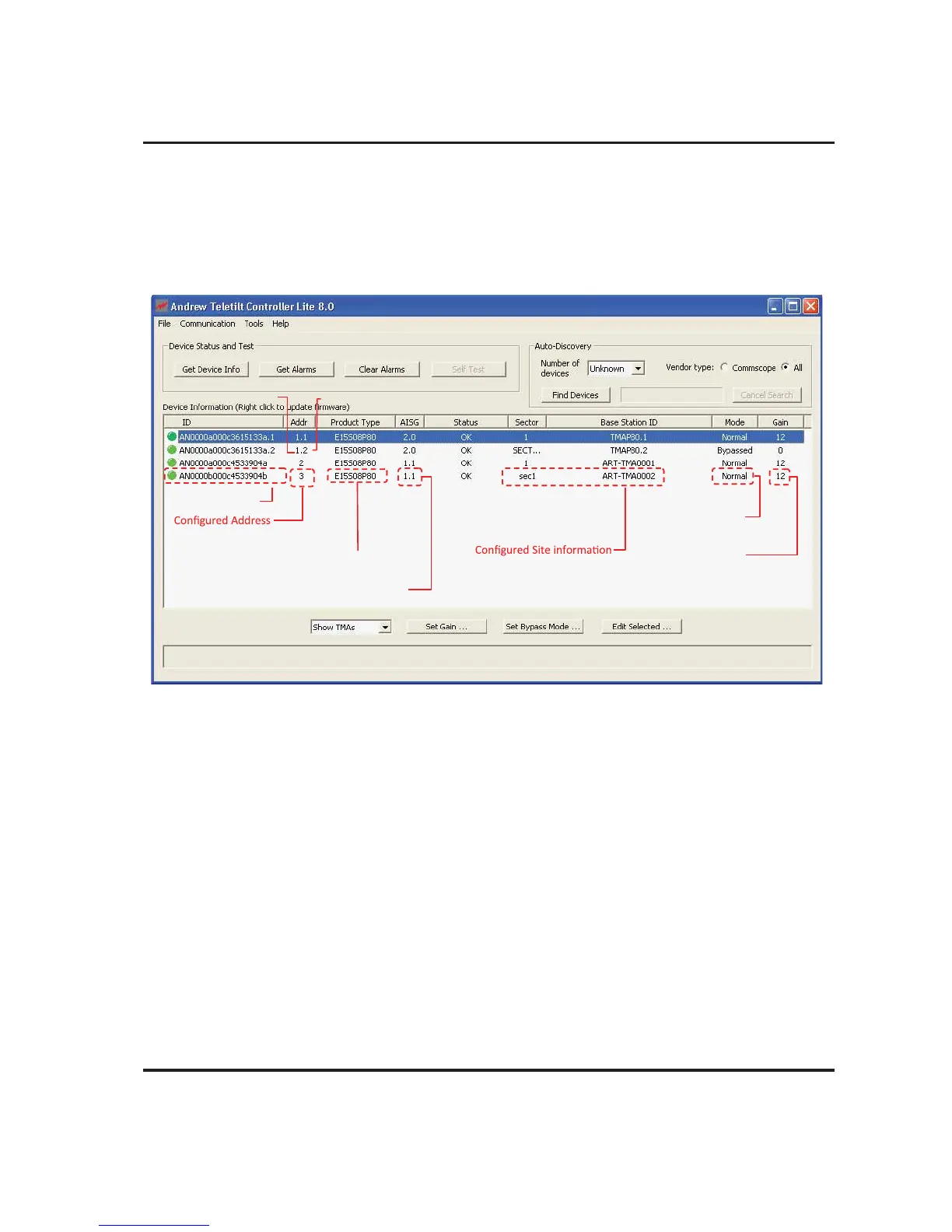Sort by the AISG column header
Screen dimensions: 952x1232
tap(410, 422)
